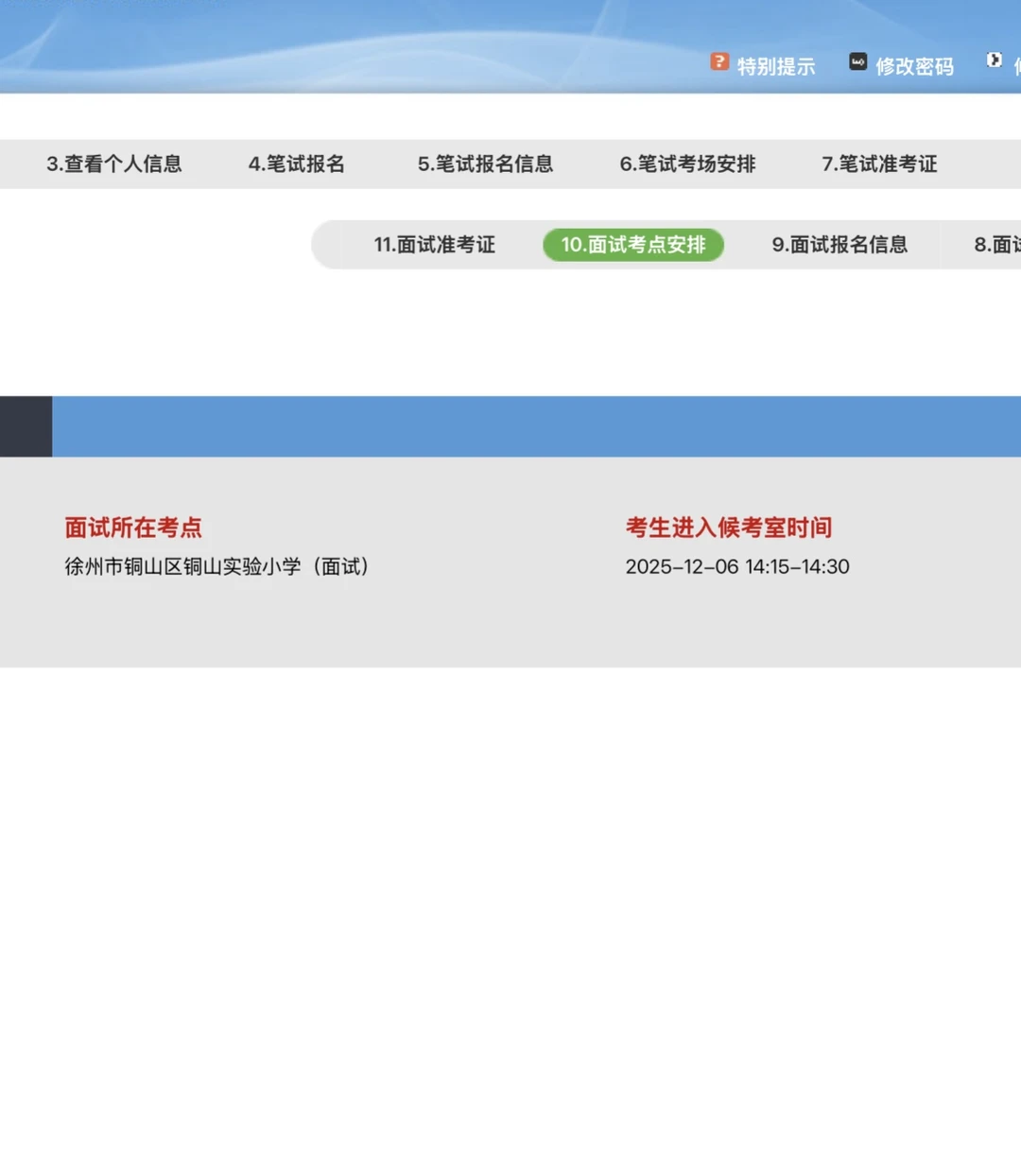Click the blue banner bar above the venue info
This screenshot has width=1021, height=1176.
[x=535, y=424]
